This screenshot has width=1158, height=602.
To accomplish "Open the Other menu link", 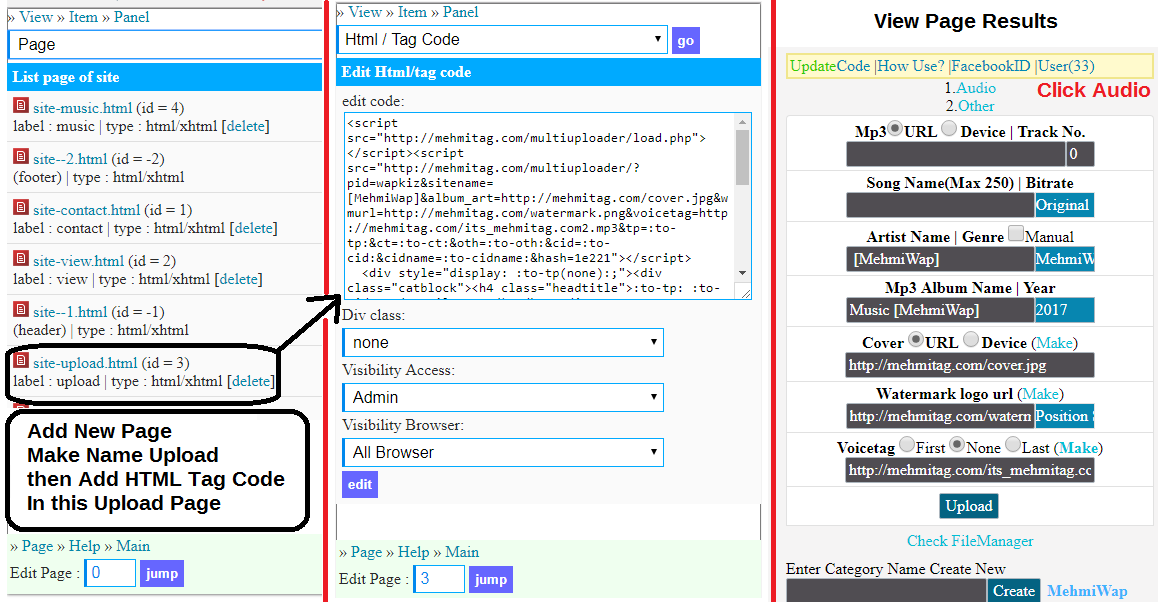I will click(976, 106).
